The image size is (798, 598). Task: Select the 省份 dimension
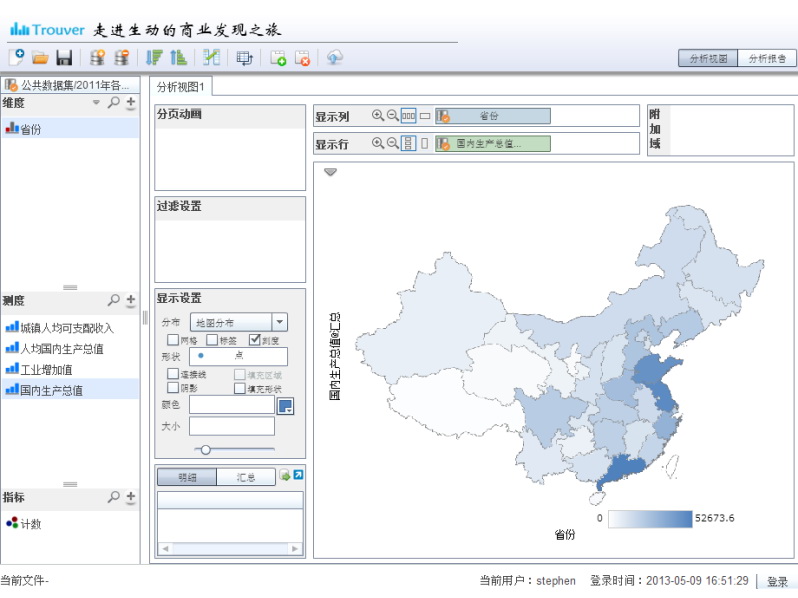pos(70,129)
